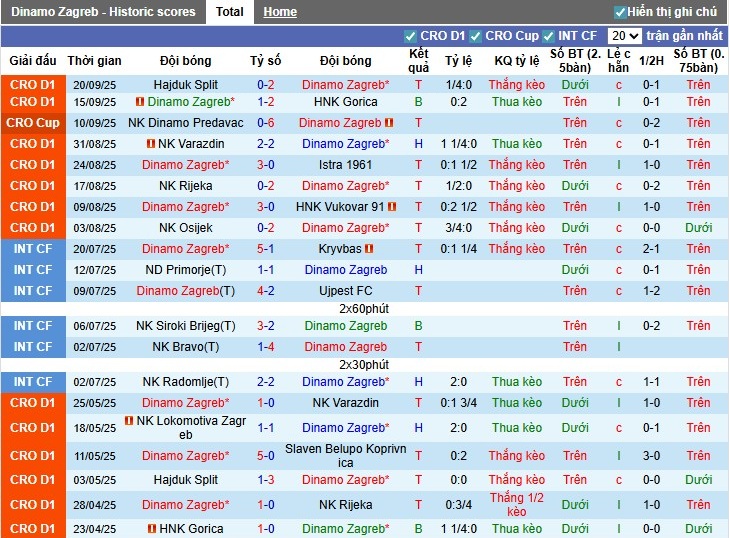Toggle the CRO Cup filter checkbox
The image size is (729, 538).
click(x=476, y=37)
